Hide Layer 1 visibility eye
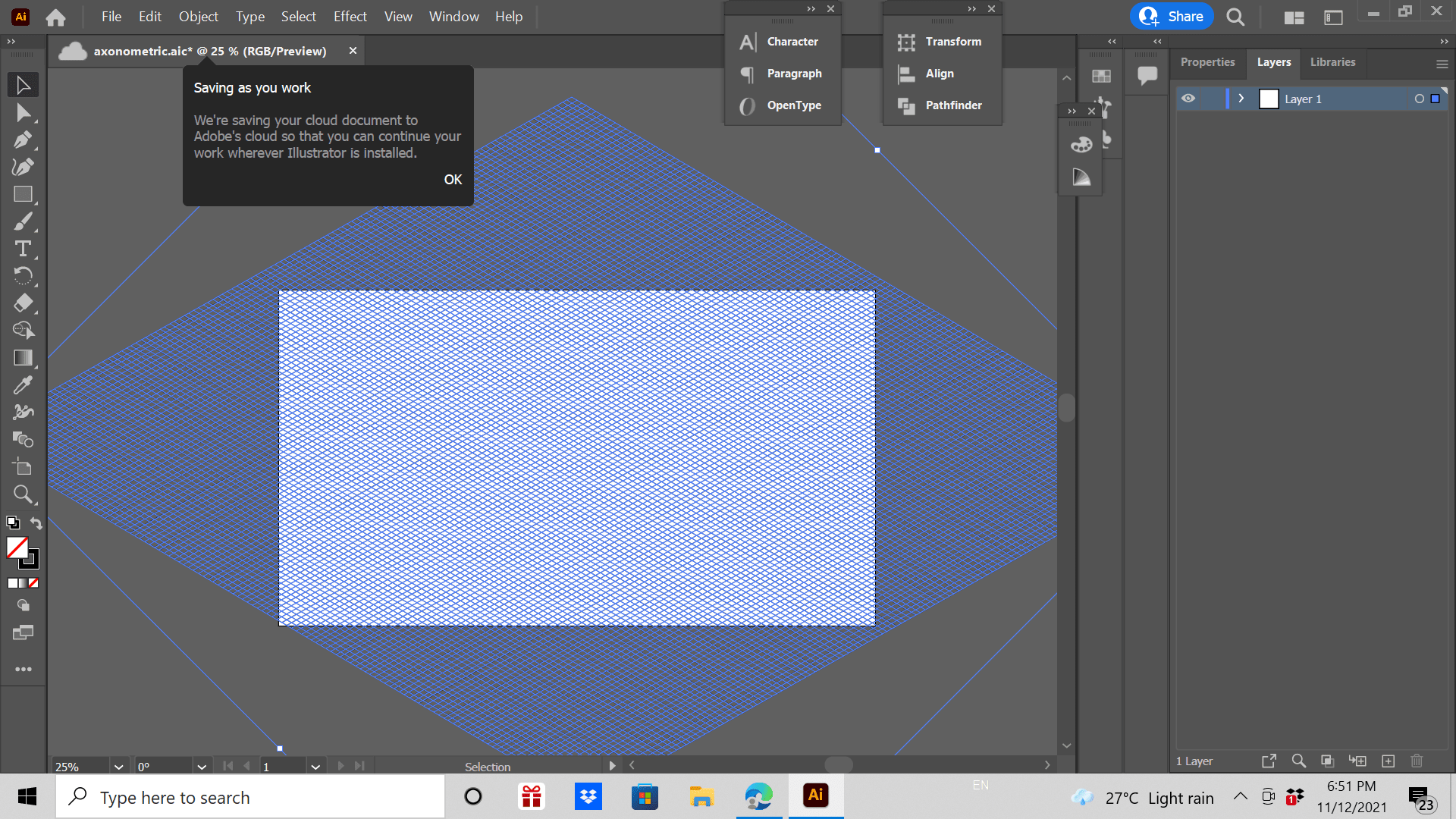Viewport: 1456px width, 819px height. [1188, 99]
